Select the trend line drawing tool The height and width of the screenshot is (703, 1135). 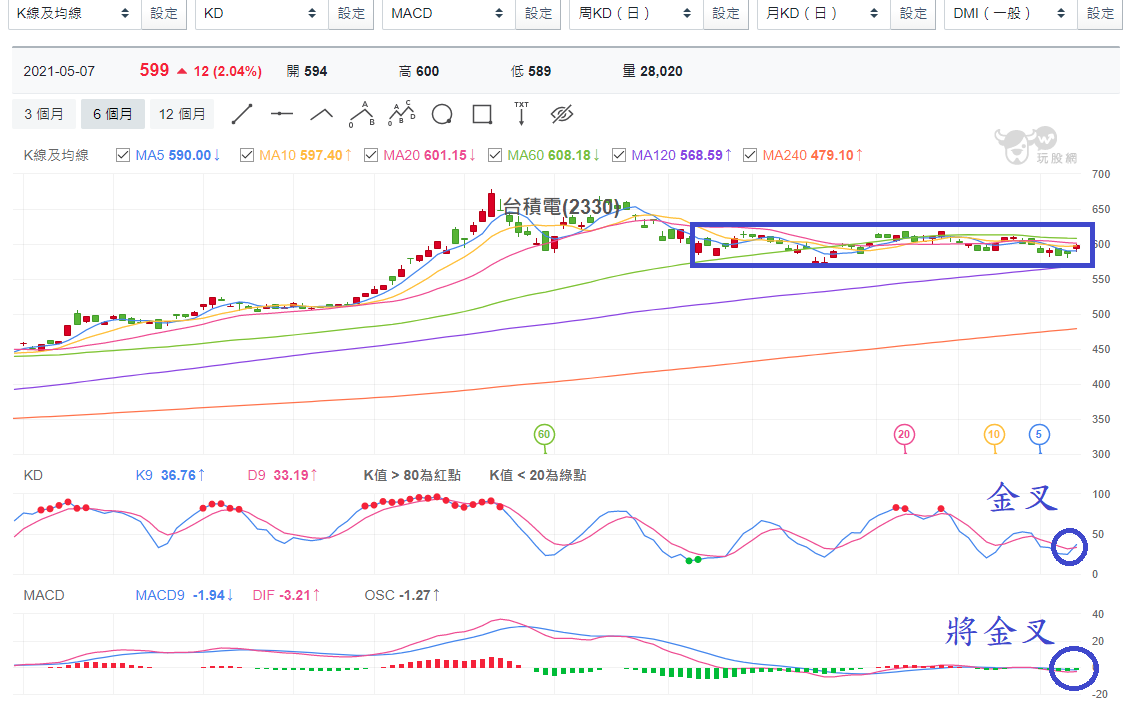click(x=242, y=114)
